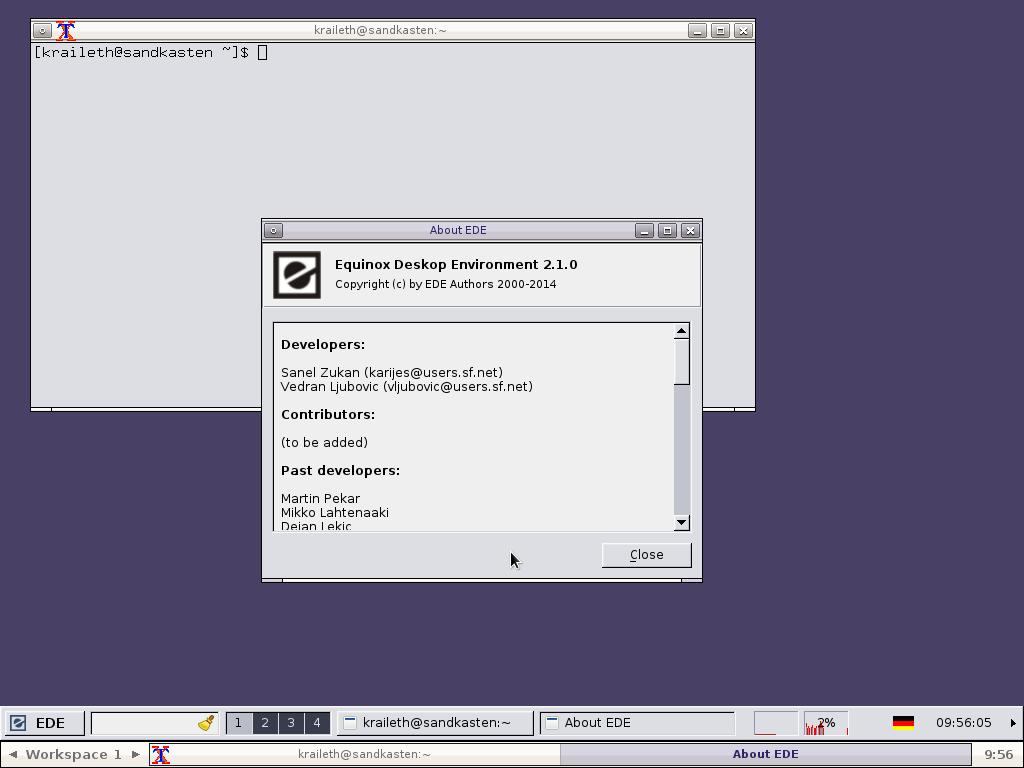Go to next workspace with right arrow
Viewport: 1024px width, 768px height.
136,754
